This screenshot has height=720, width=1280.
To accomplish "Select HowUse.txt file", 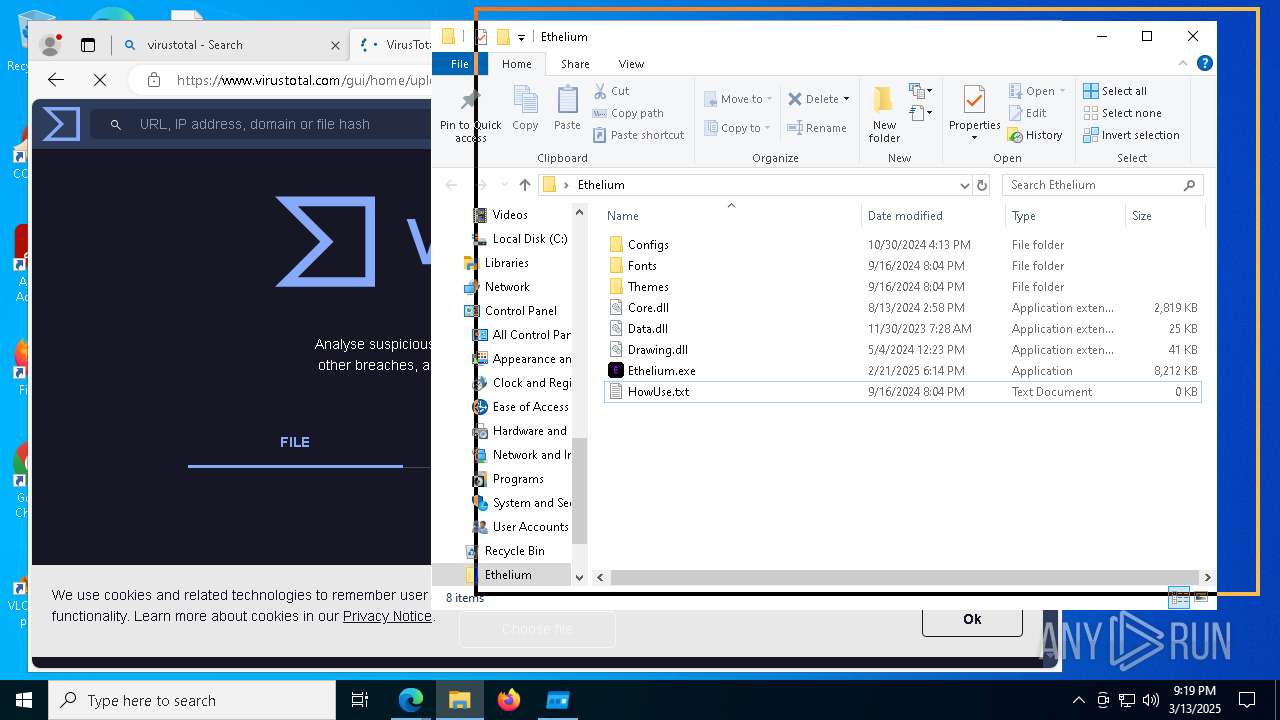I will 658,392.
